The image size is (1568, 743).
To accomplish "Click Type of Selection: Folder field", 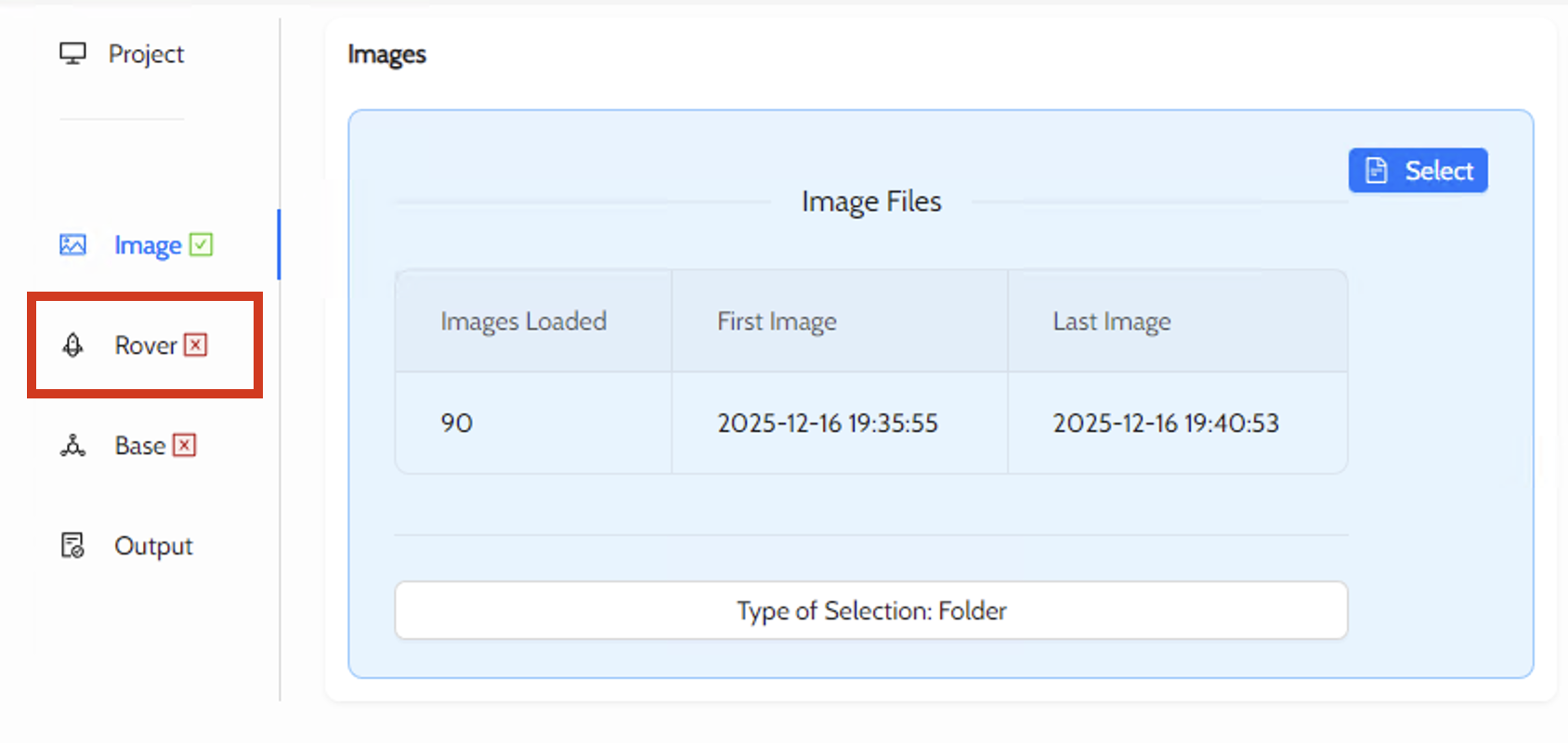I will coord(870,610).
